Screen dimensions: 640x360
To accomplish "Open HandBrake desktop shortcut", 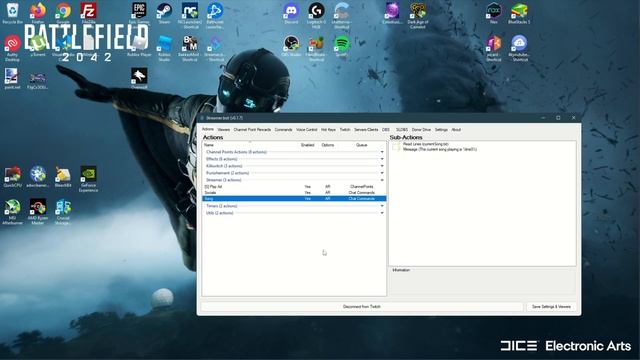I will pos(316,48).
